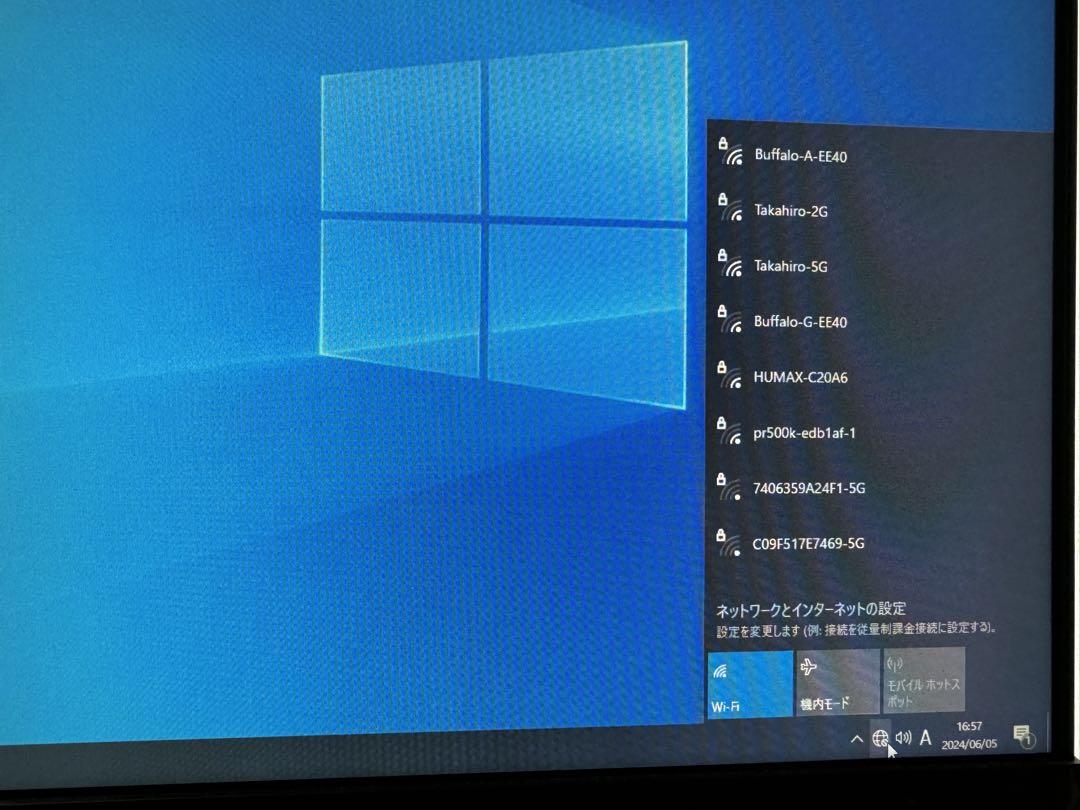
Task: Click the signal icon beside Takahiro-5G
Action: [731, 264]
